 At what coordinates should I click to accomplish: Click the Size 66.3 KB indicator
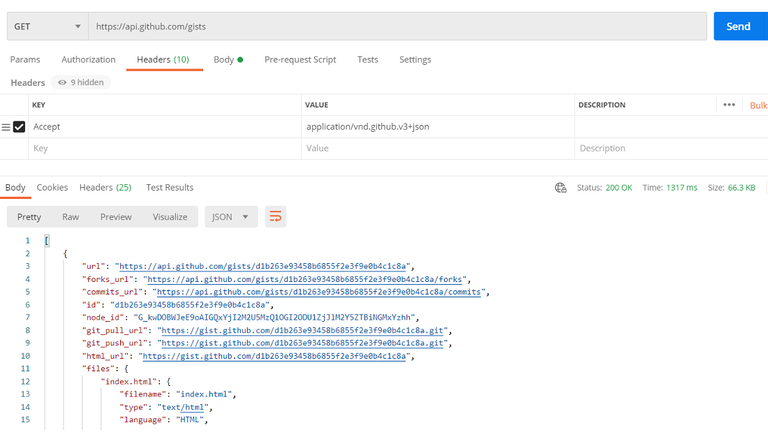[x=731, y=188]
